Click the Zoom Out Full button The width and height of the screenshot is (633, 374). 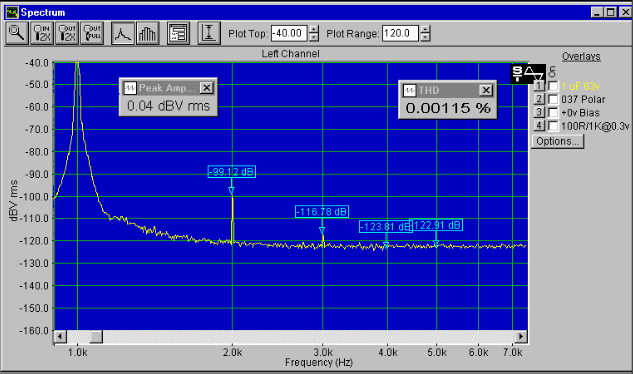(x=92, y=33)
